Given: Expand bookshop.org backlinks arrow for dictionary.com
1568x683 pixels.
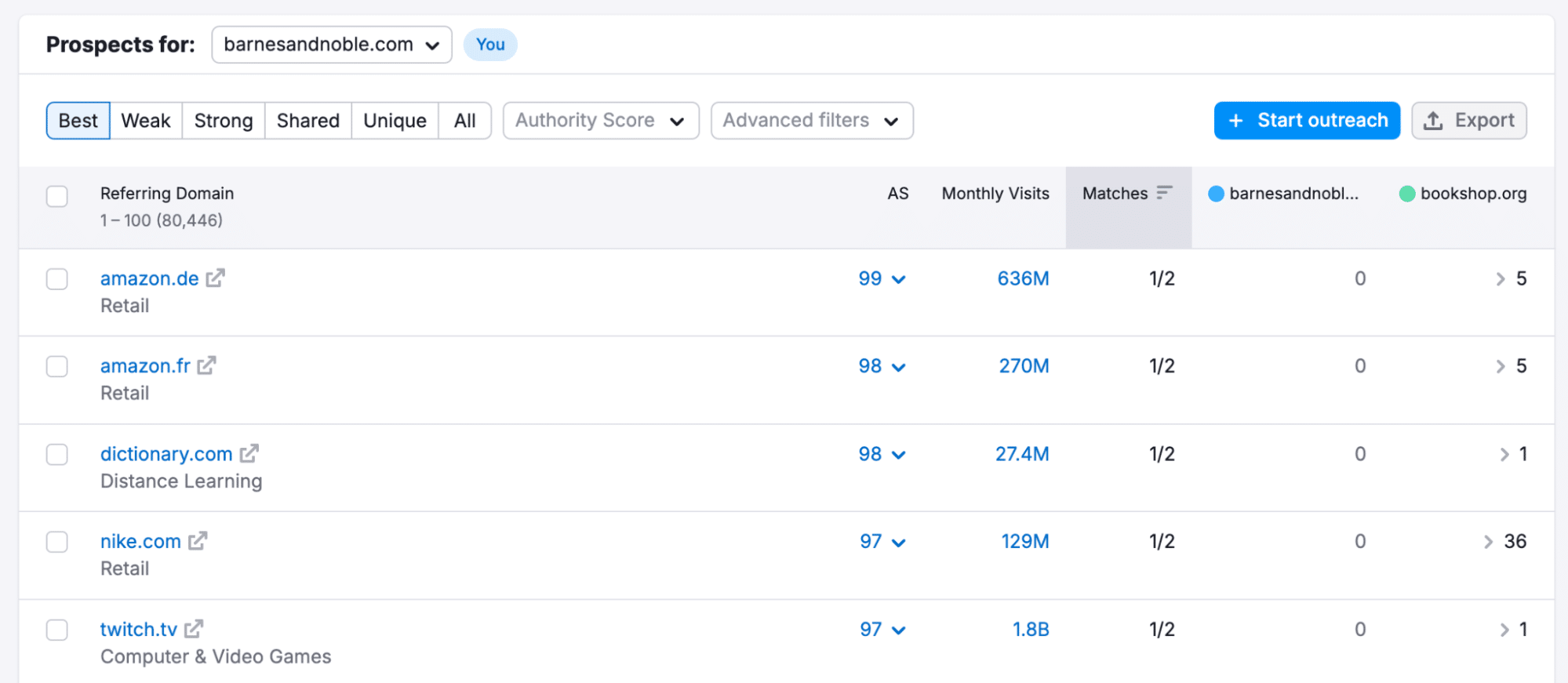Looking at the screenshot, I should (x=1504, y=454).
